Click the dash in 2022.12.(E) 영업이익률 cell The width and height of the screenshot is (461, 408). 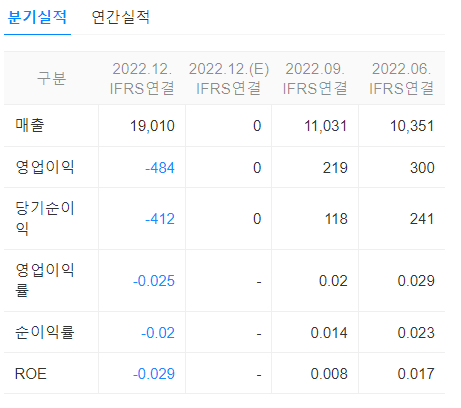tap(259, 283)
